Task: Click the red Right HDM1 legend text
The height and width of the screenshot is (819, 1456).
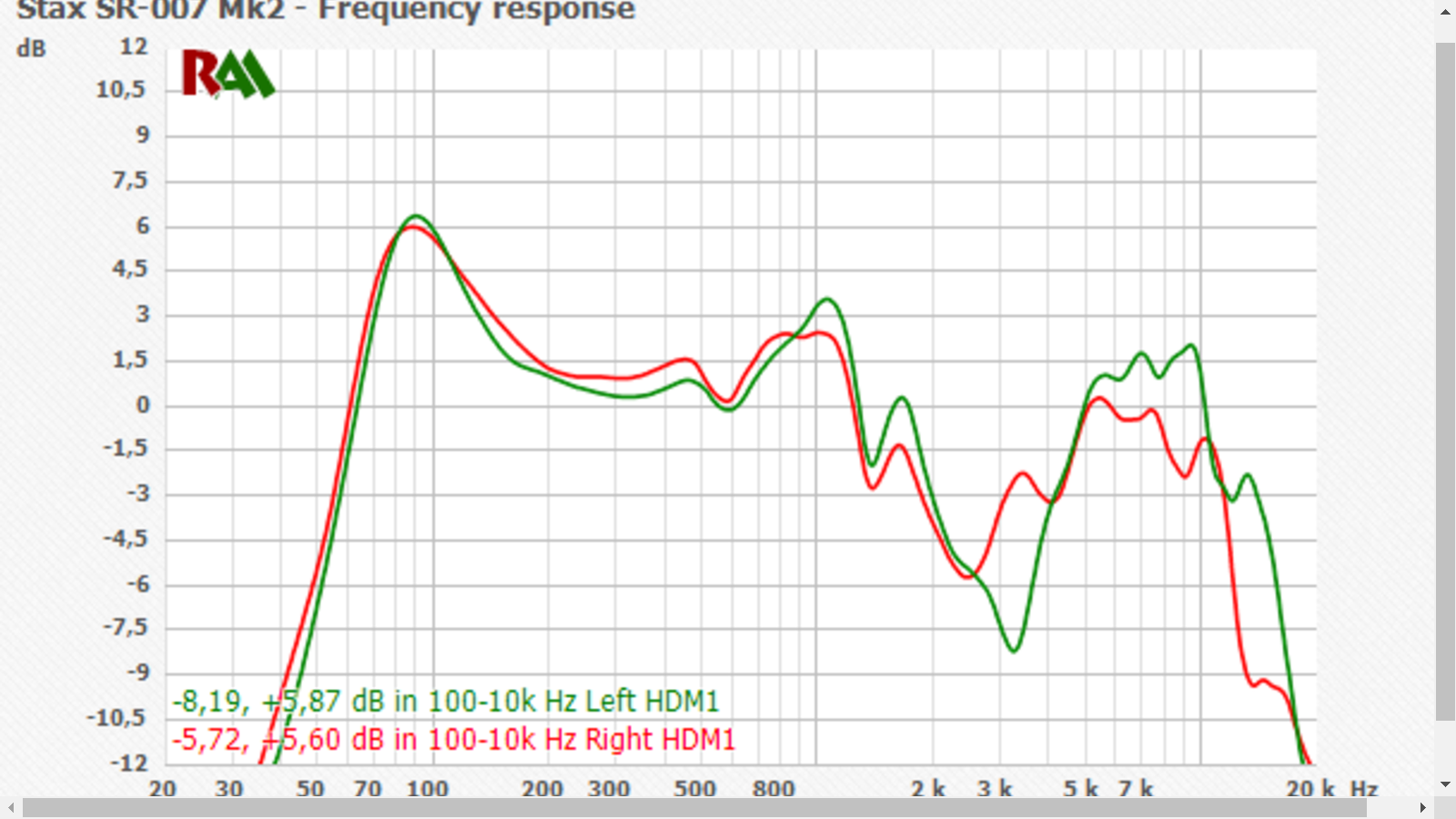Action: (x=453, y=740)
